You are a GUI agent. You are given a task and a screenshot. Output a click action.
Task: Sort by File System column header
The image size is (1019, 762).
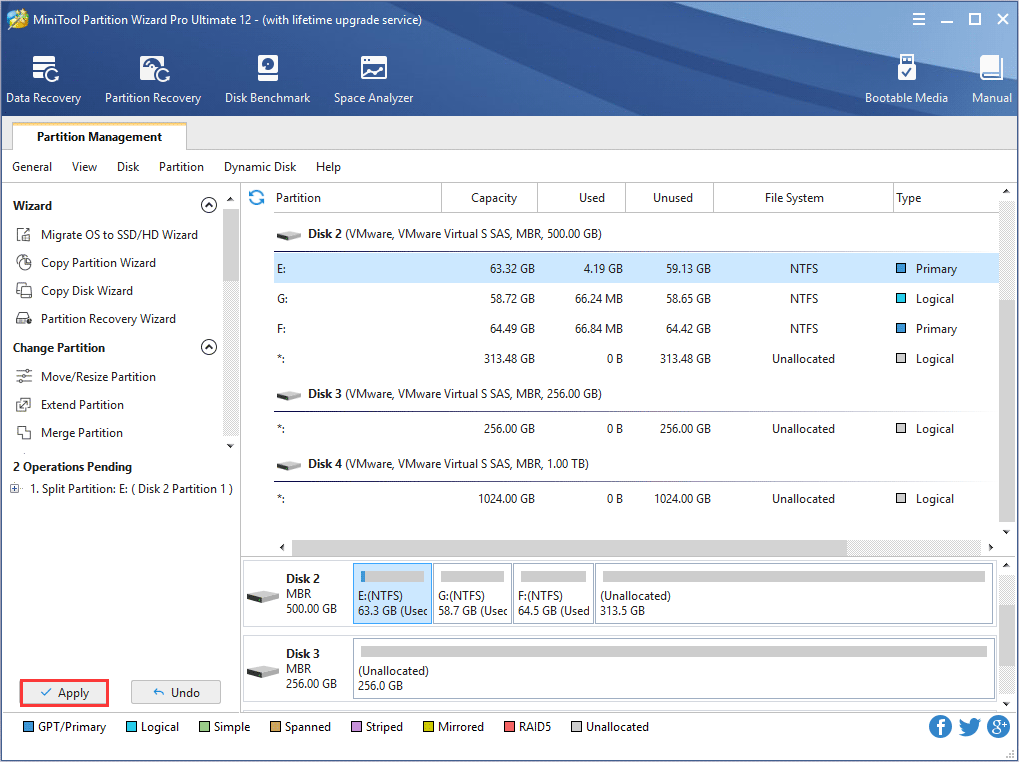tap(803, 197)
